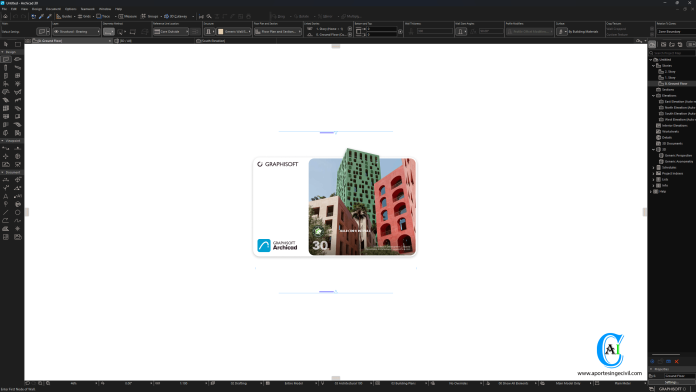
Task: Click the building material color swatch
Action: coord(221,32)
